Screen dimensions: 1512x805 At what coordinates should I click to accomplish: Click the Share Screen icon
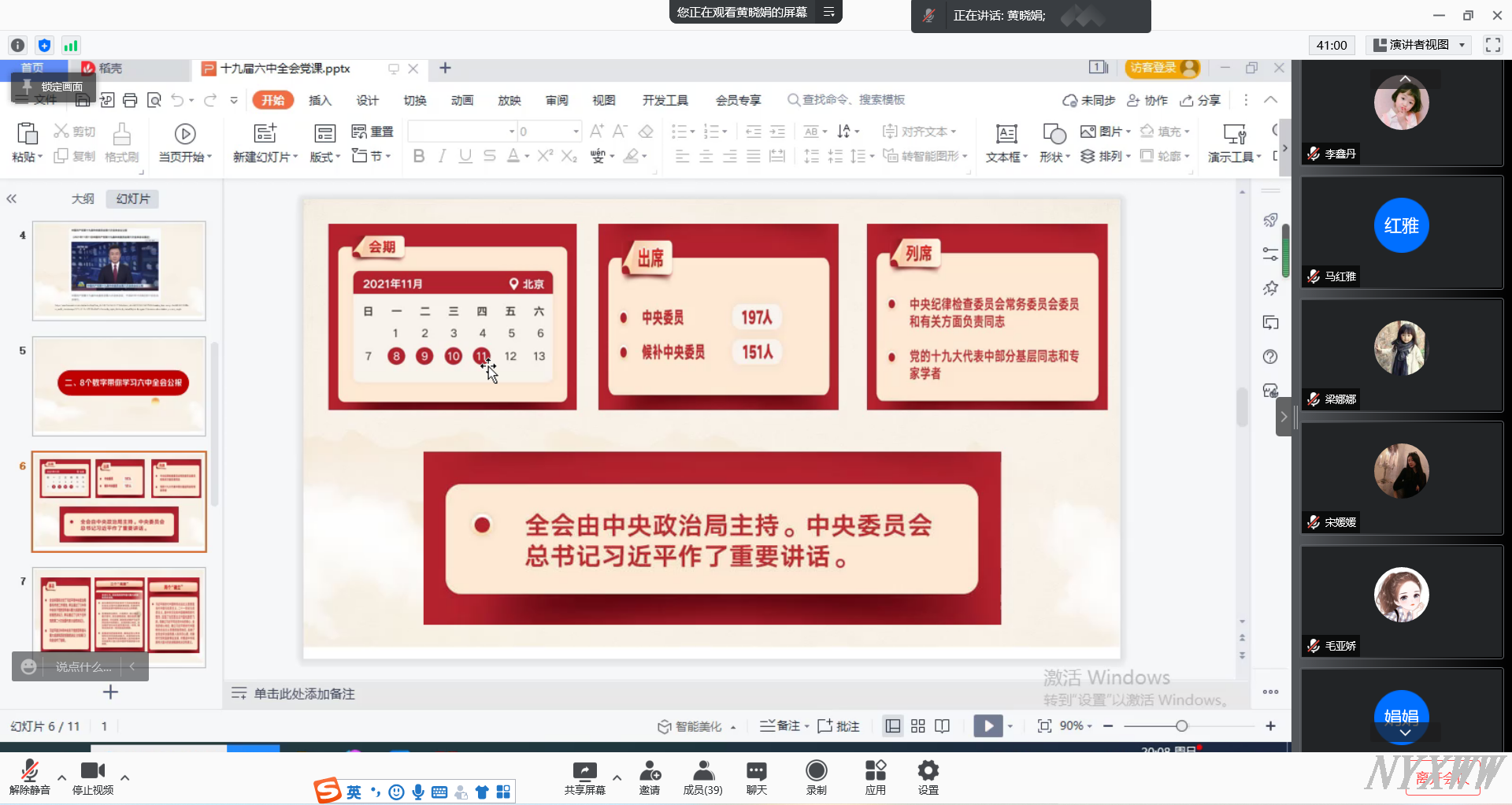(584, 771)
